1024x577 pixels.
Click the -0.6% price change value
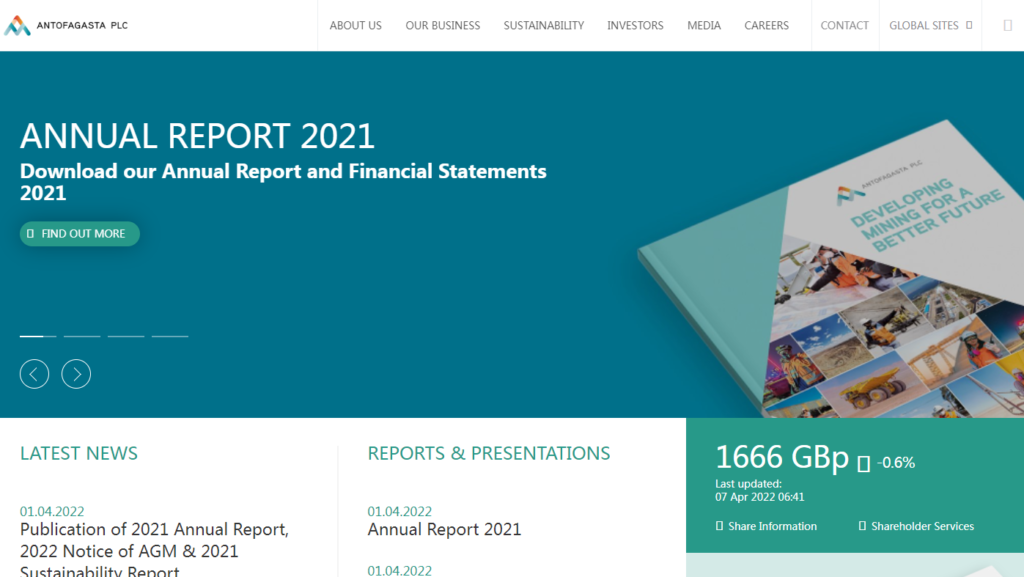896,463
